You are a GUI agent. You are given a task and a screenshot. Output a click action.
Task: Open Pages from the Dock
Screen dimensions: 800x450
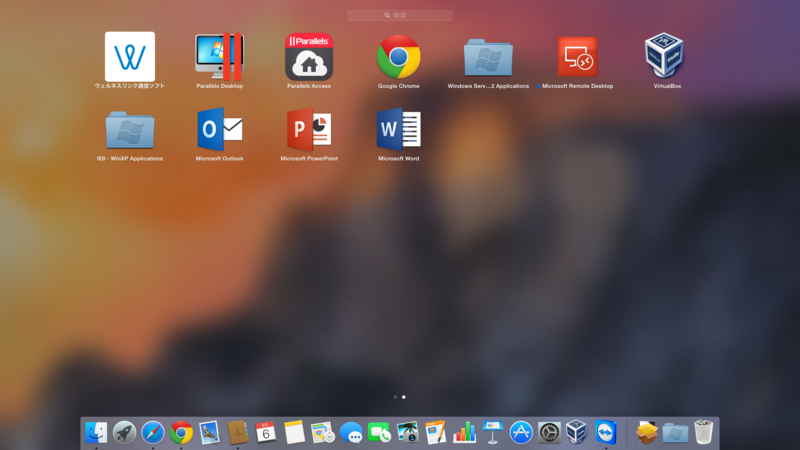click(436, 433)
